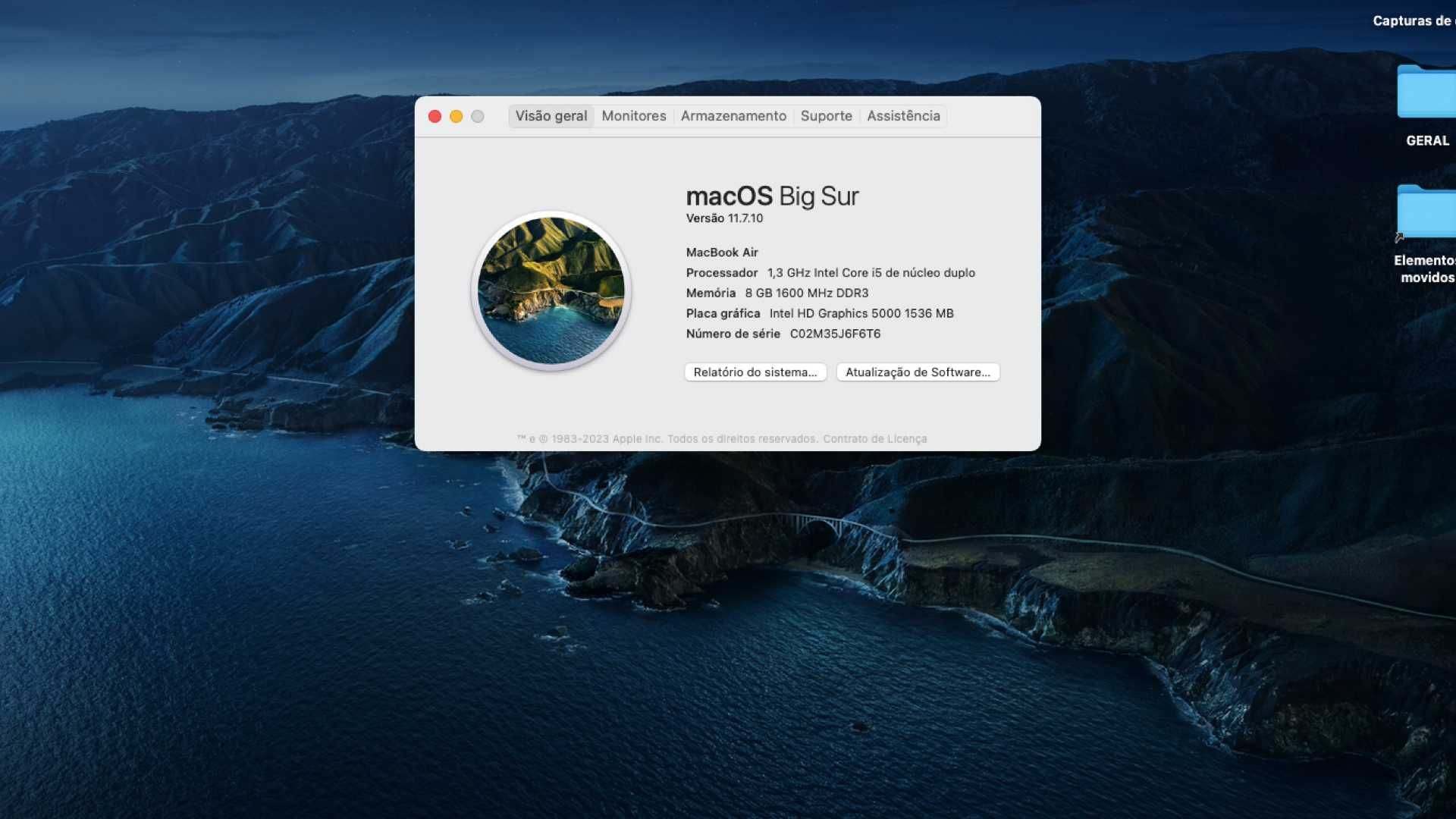Click the Versão 11.7.10 text
The width and height of the screenshot is (1456, 819).
tap(724, 218)
